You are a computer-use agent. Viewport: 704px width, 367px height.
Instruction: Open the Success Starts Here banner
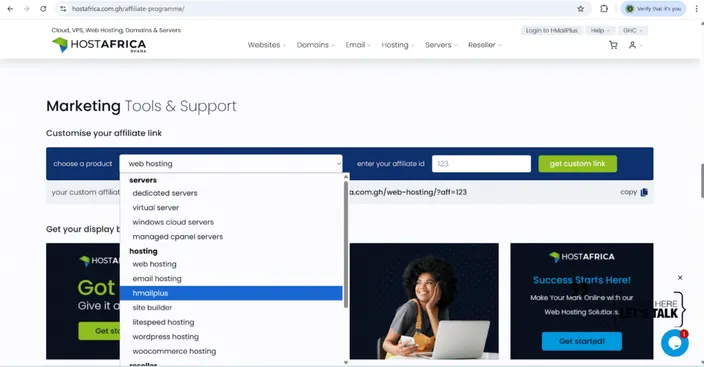click(x=581, y=301)
